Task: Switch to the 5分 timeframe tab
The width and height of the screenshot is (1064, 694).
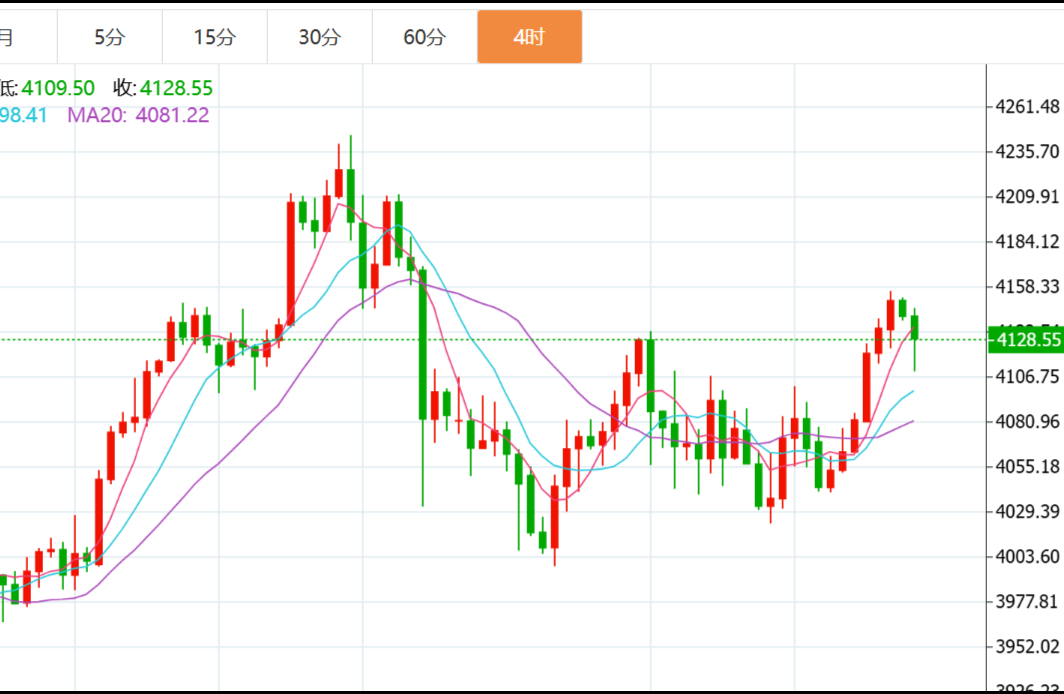Action: [110, 37]
